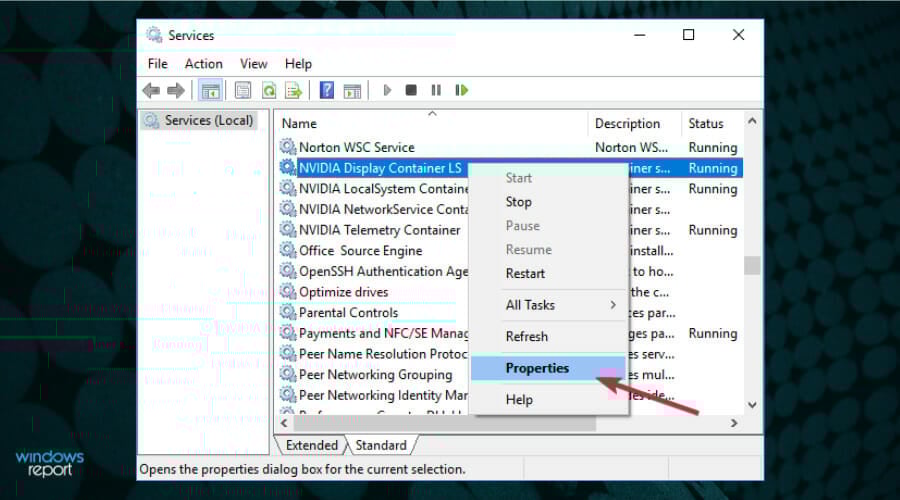Viewport: 900px width, 500px height.
Task: Click the vertical scrollbar up arrow
Action: tap(752, 121)
